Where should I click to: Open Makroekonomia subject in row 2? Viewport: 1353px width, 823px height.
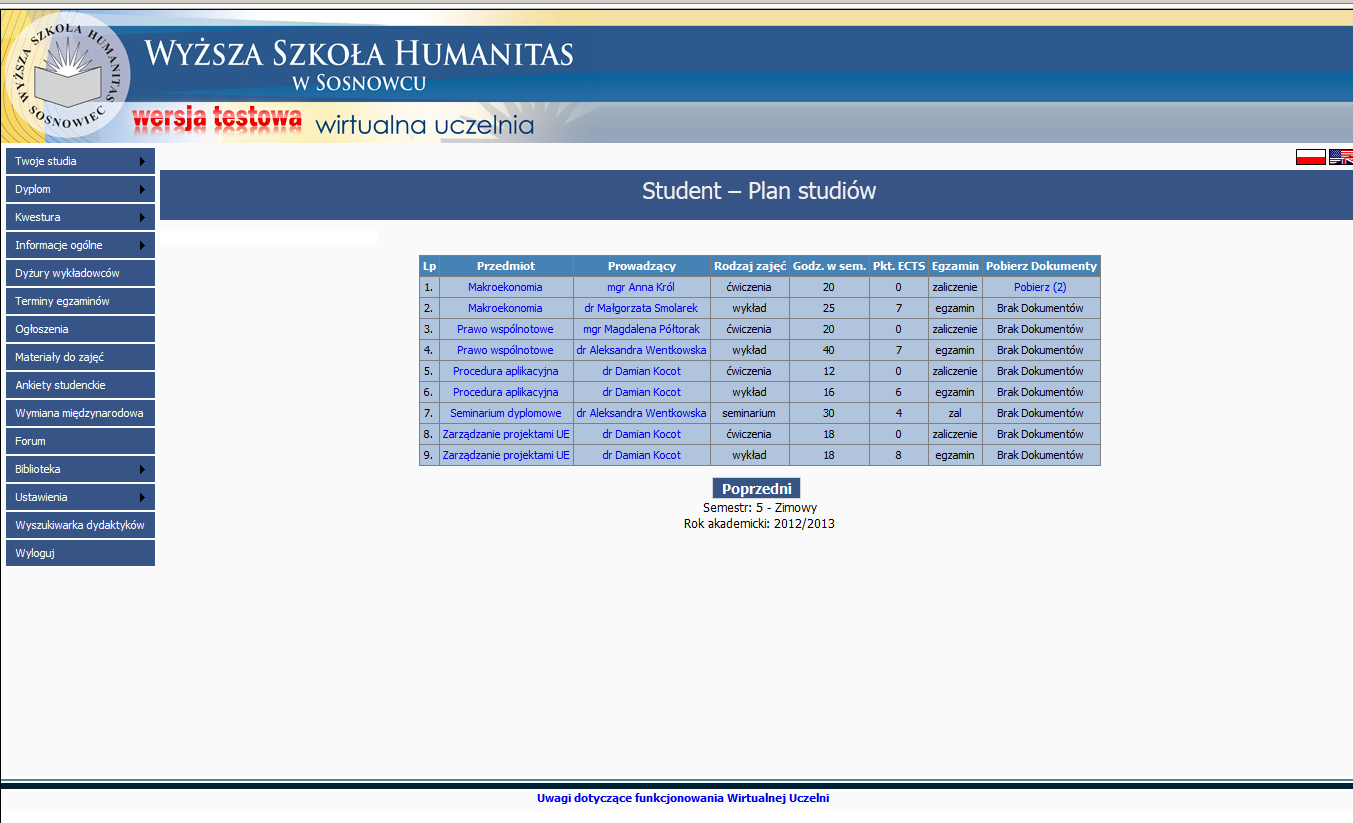tap(505, 308)
